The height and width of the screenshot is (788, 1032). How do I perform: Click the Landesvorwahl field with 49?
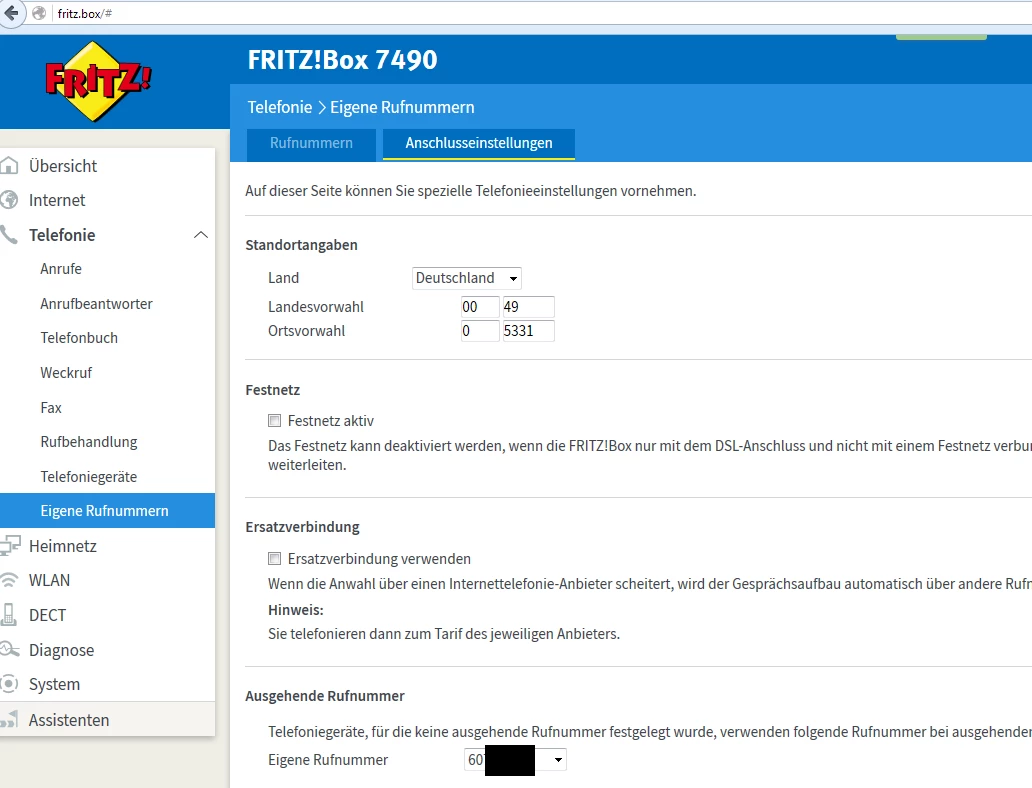tap(528, 307)
